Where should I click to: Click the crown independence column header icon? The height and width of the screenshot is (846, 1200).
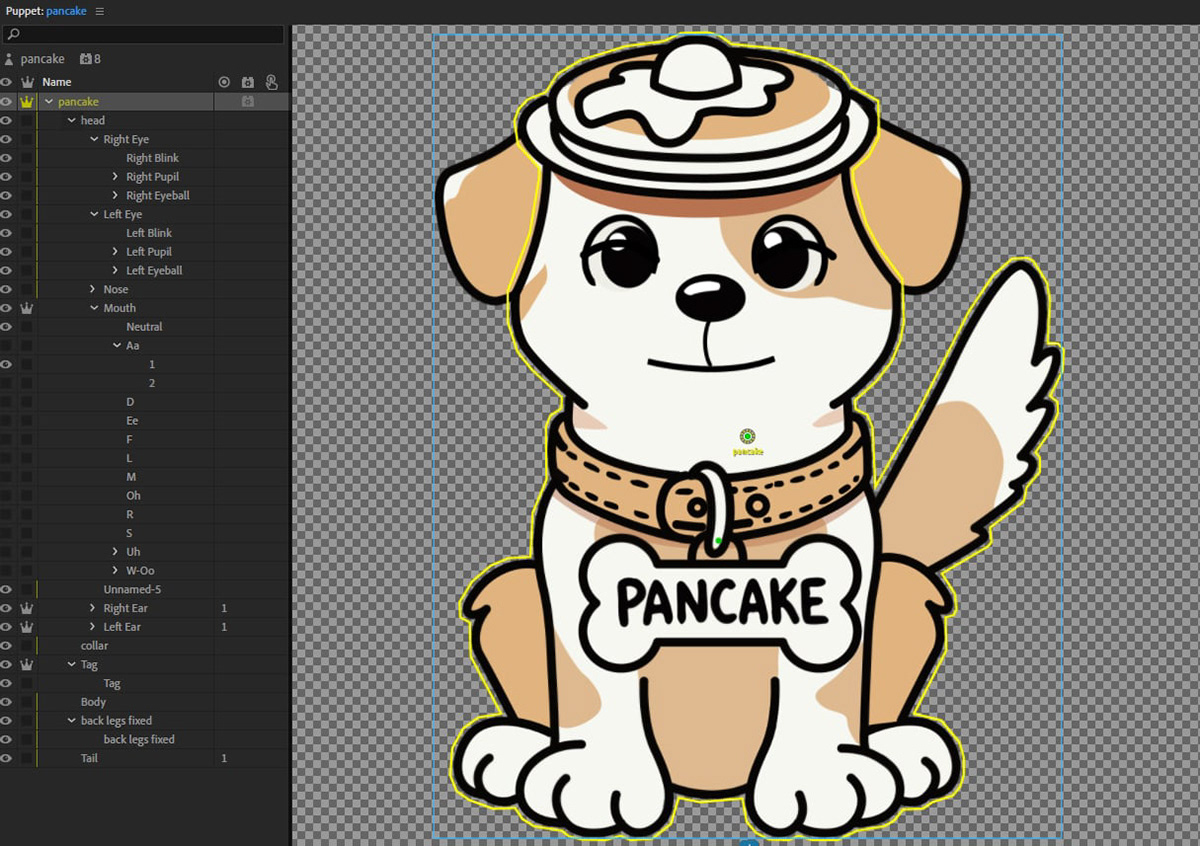tap(27, 82)
